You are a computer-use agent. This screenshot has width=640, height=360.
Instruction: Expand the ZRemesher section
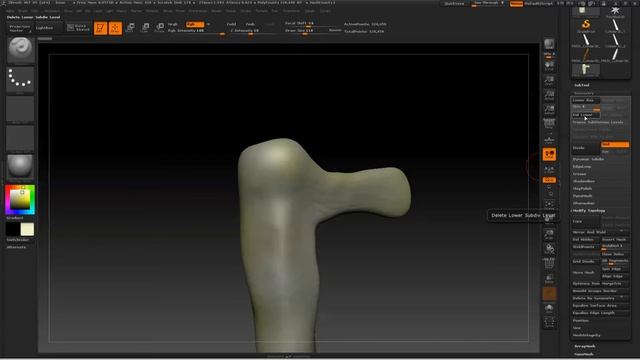(584, 203)
